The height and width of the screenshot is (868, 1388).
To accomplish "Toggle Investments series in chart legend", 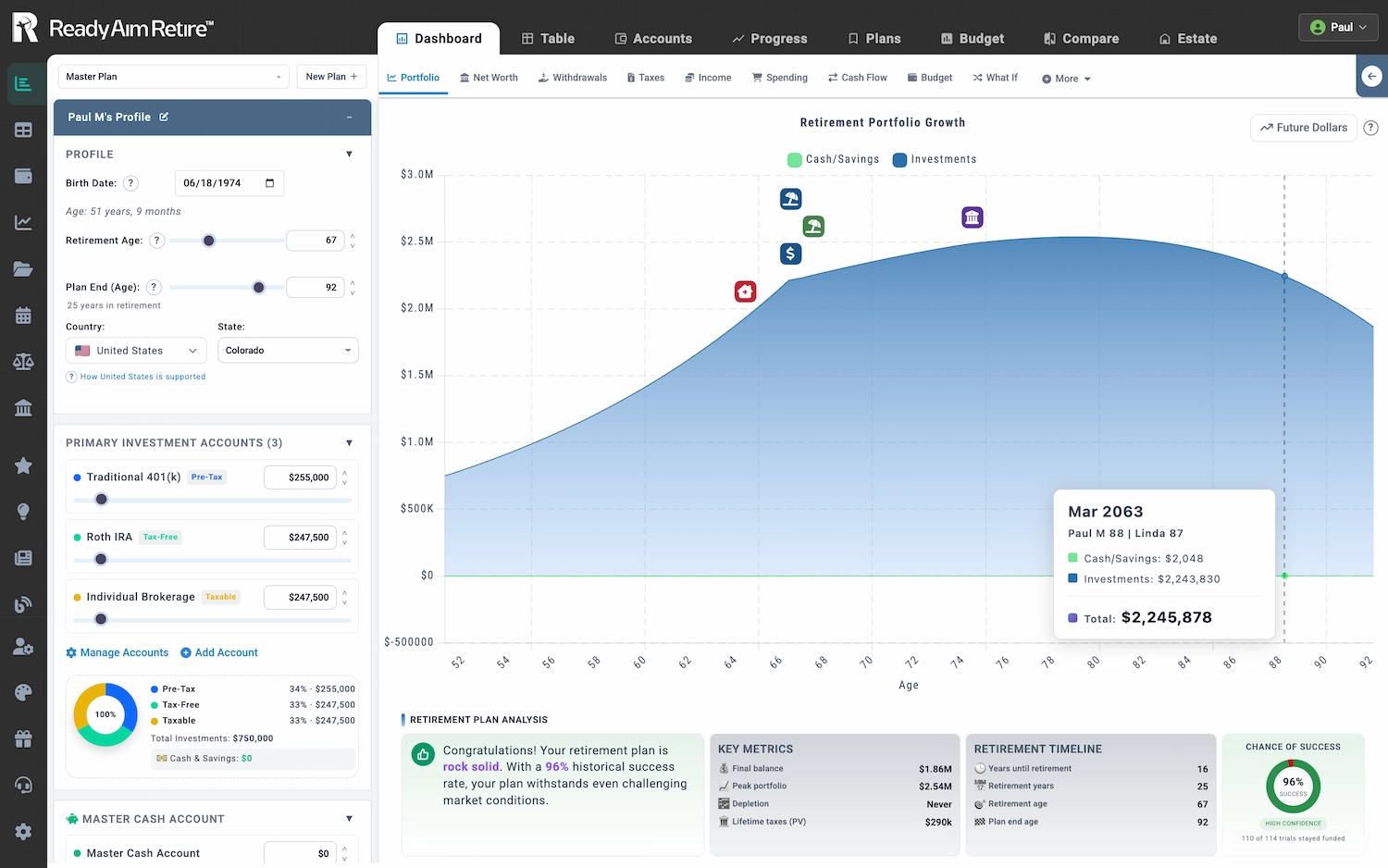I will (x=935, y=159).
